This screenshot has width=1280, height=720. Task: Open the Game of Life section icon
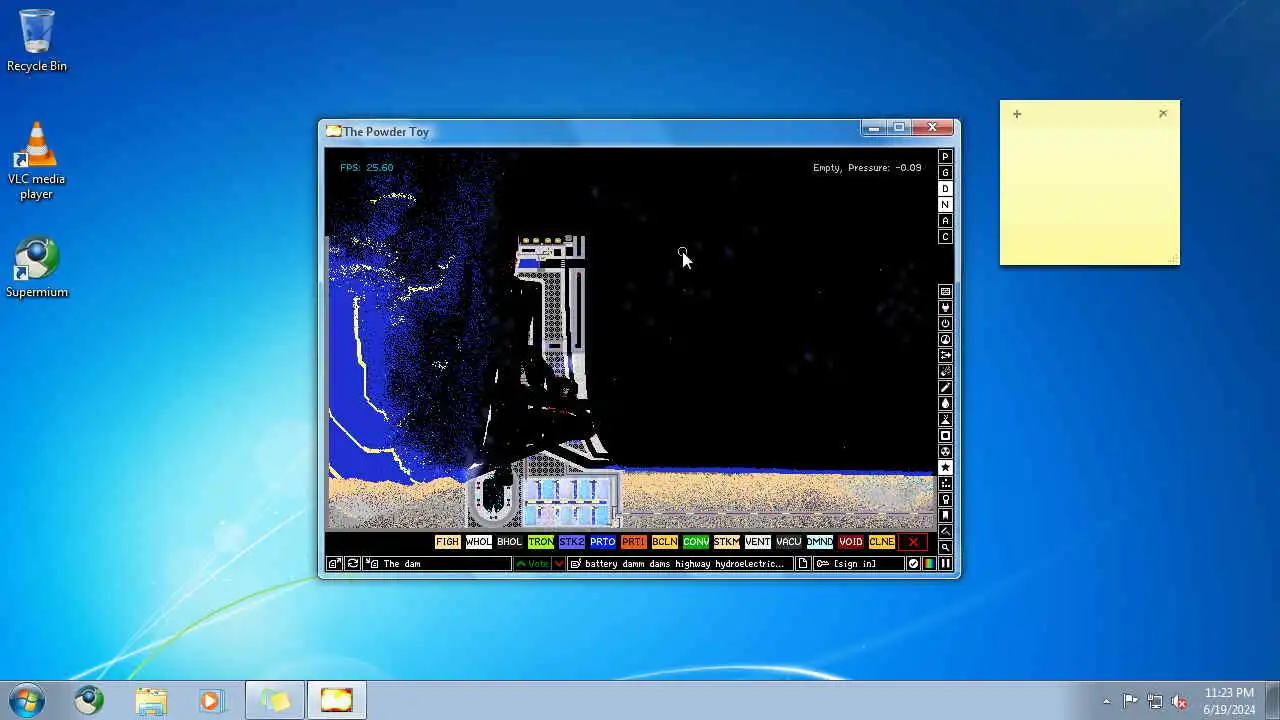945,484
